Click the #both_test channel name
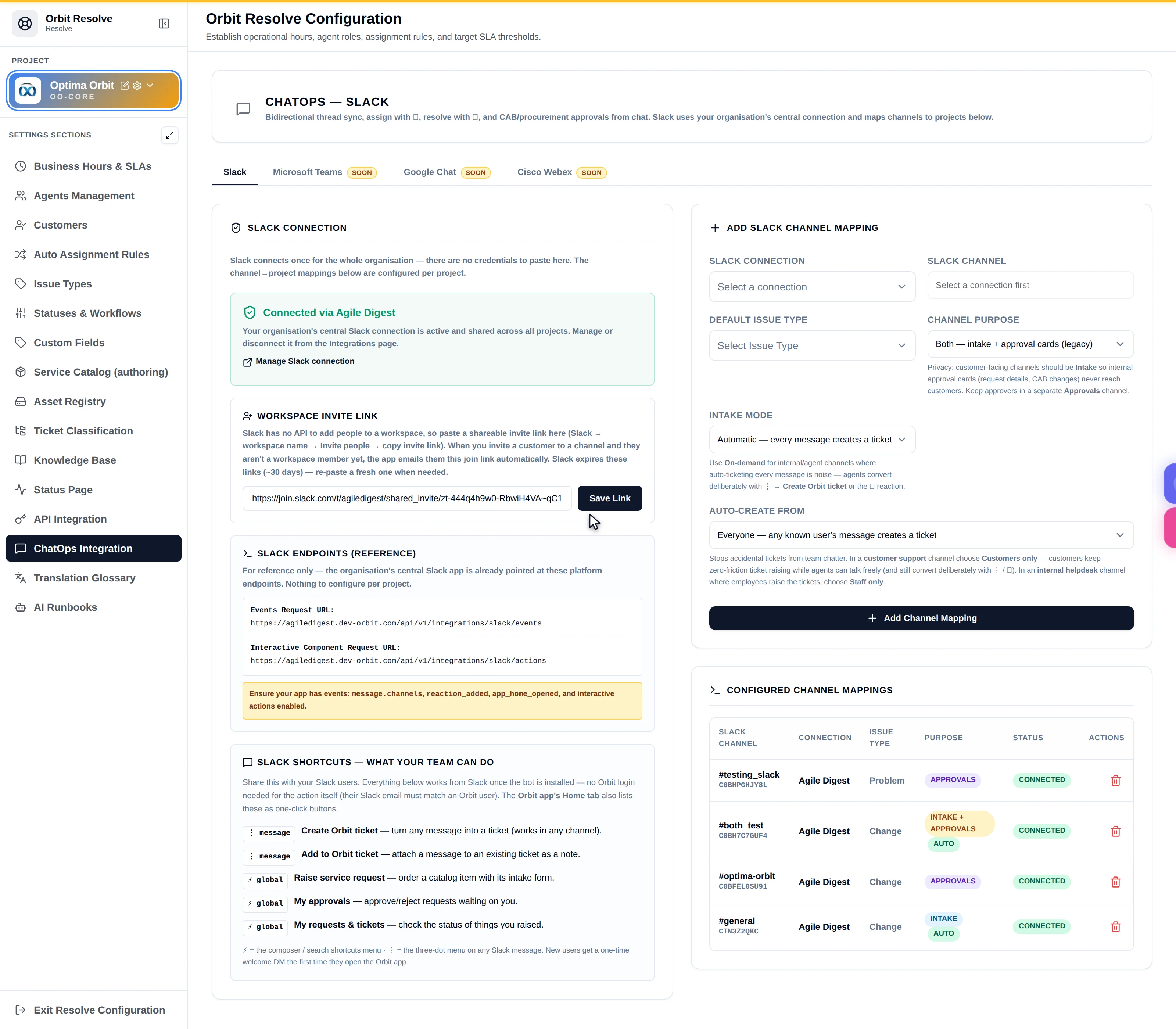 tap(741, 826)
